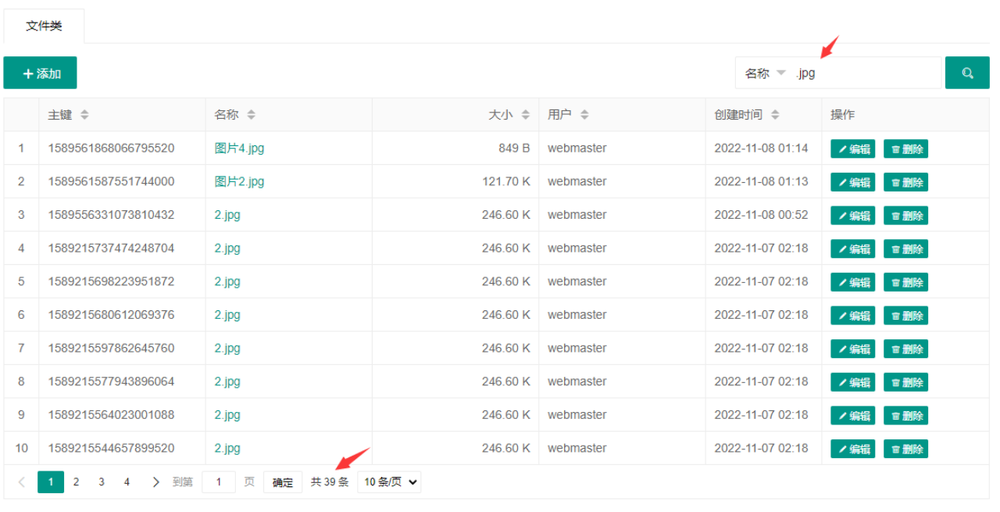This screenshot has height=512, width=1000.
Task: Edit row 1 with 编辑 button
Action: [852, 149]
